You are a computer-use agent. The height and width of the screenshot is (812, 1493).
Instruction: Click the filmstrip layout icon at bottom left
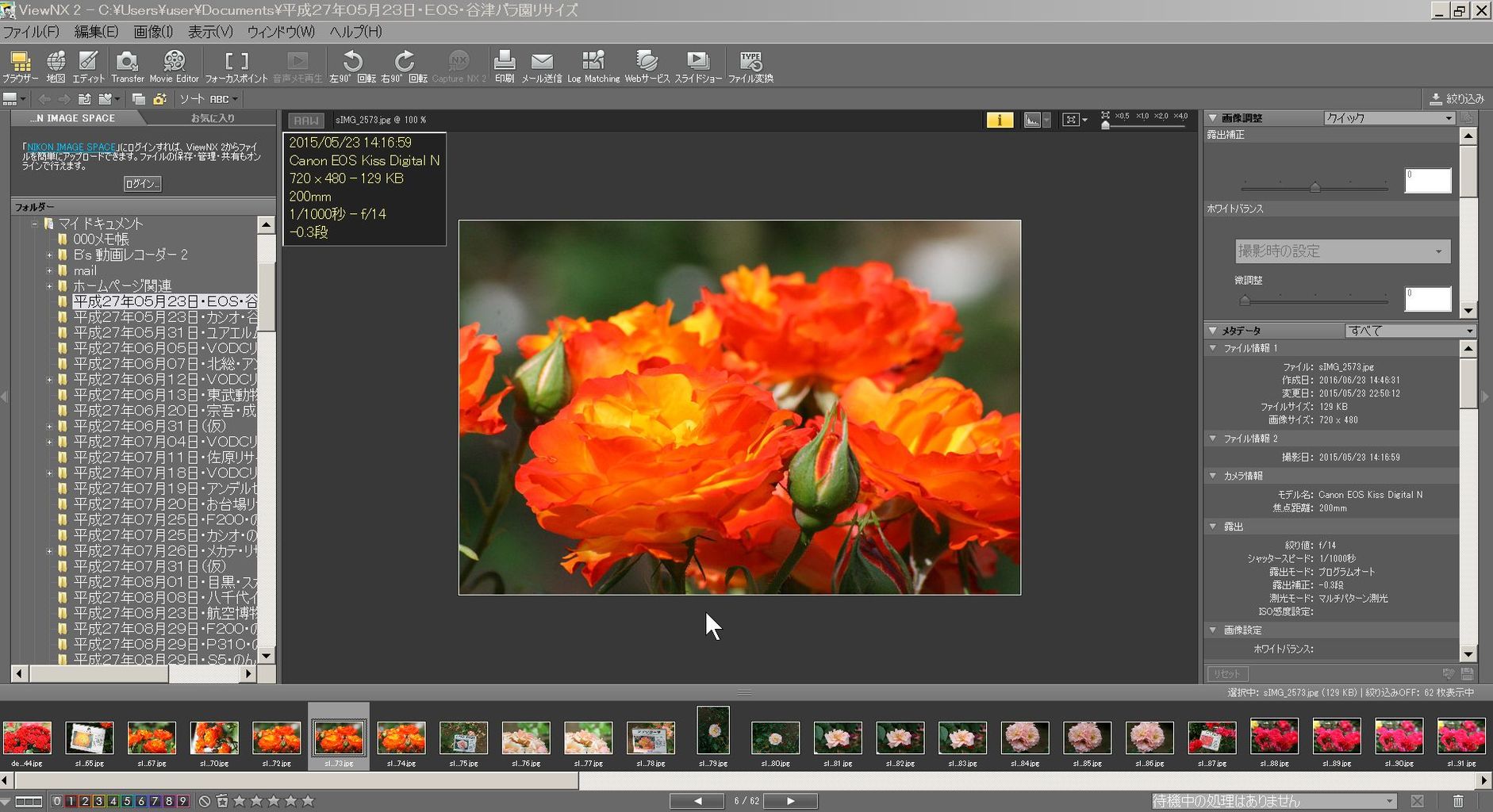29,801
